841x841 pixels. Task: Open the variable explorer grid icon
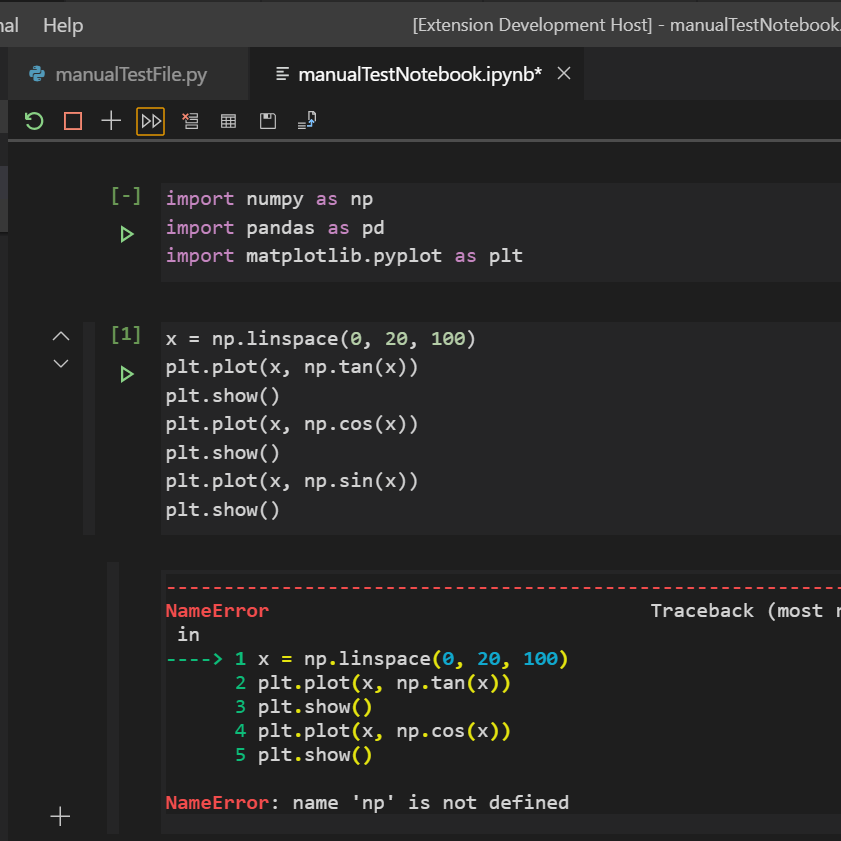tap(228, 120)
